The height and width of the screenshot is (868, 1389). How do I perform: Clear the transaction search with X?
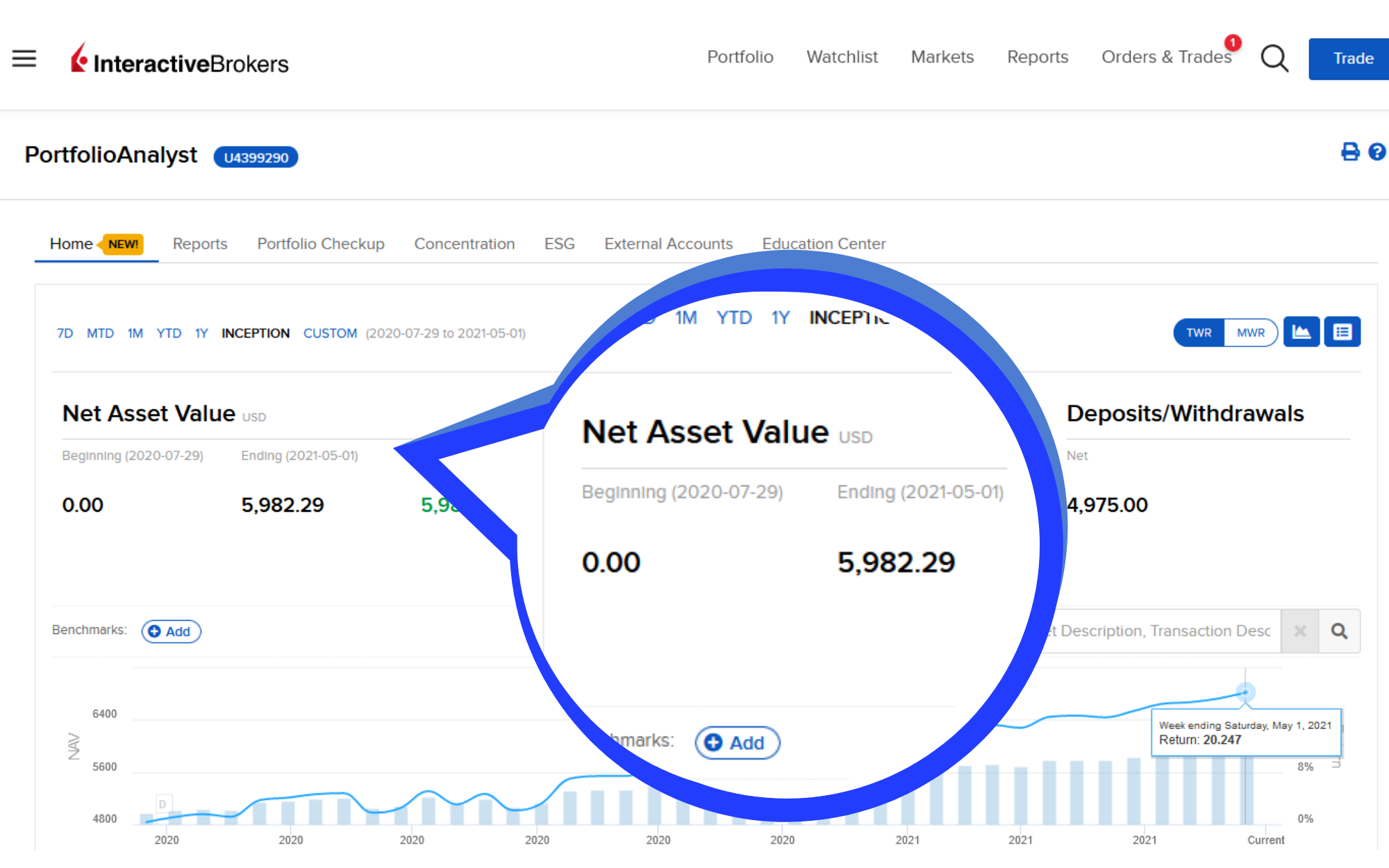pyautogui.click(x=1300, y=631)
